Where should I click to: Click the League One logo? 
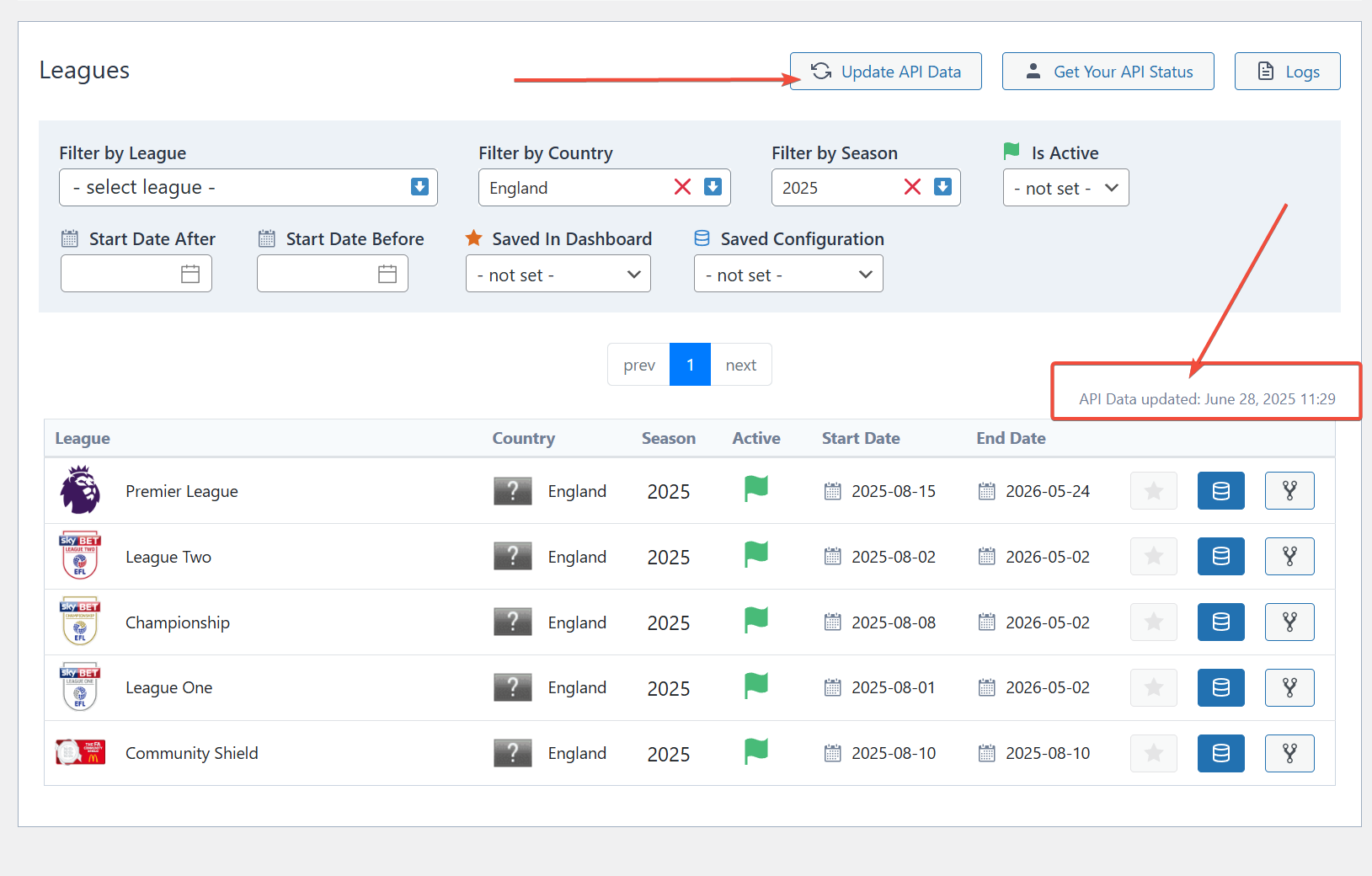click(x=80, y=687)
